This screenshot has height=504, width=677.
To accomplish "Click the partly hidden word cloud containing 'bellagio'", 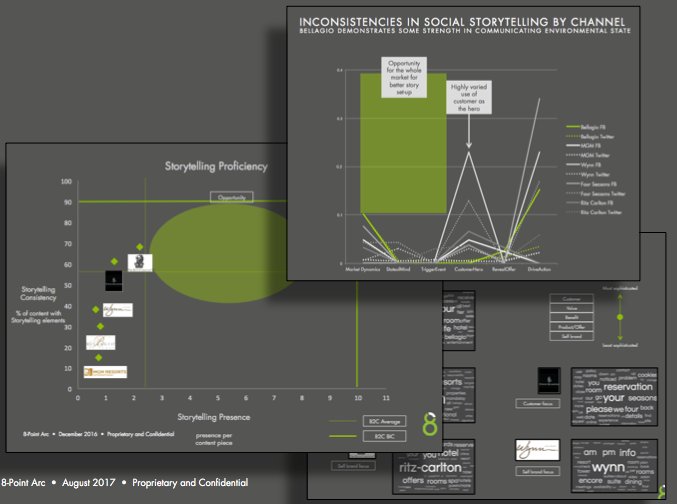I will pyautogui.click(x=459, y=320).
